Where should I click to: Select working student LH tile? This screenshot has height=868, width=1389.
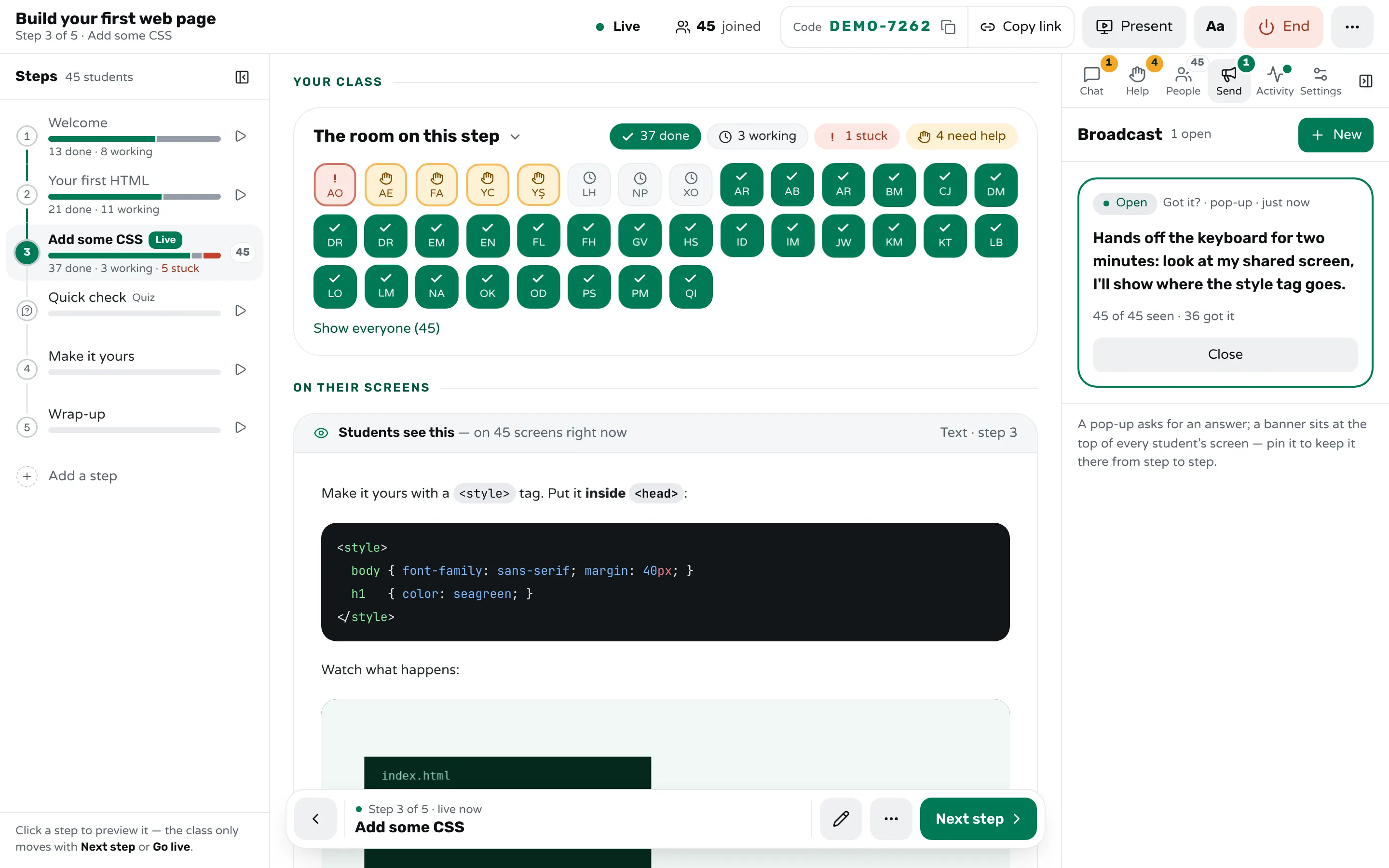589,185
